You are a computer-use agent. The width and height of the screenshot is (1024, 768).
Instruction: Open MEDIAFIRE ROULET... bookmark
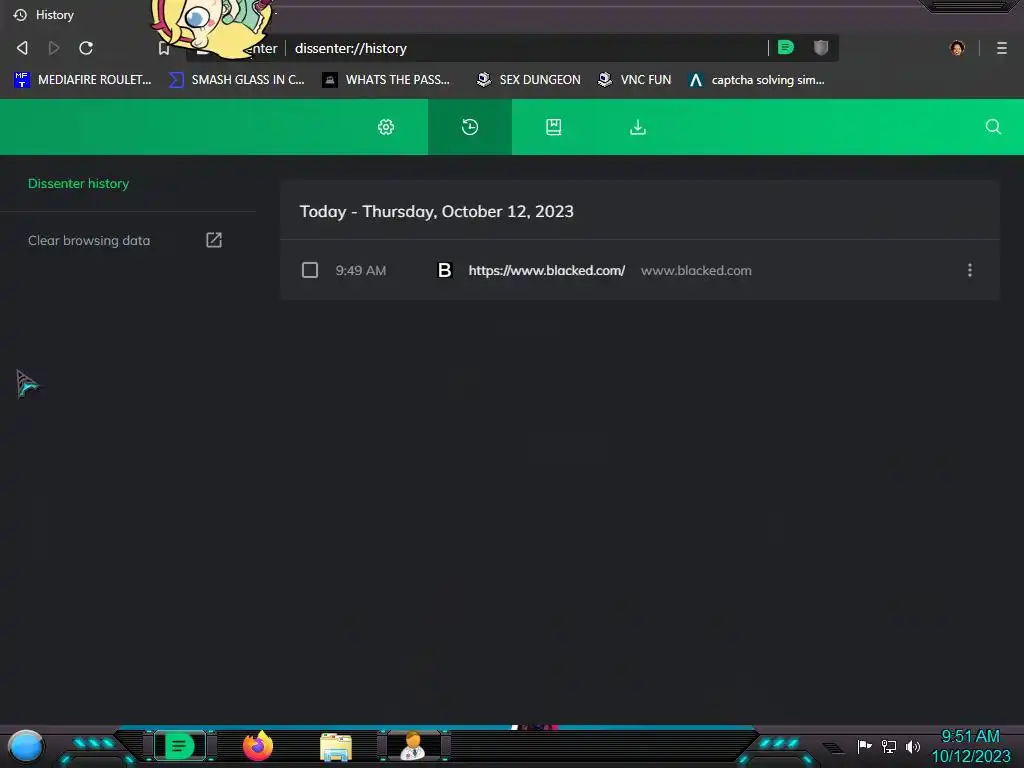click(82, 80)
